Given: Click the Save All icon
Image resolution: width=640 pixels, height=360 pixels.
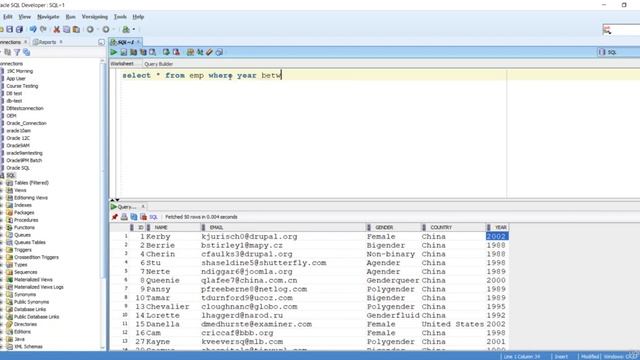Looking at the screenshot, I should point(19,29).
